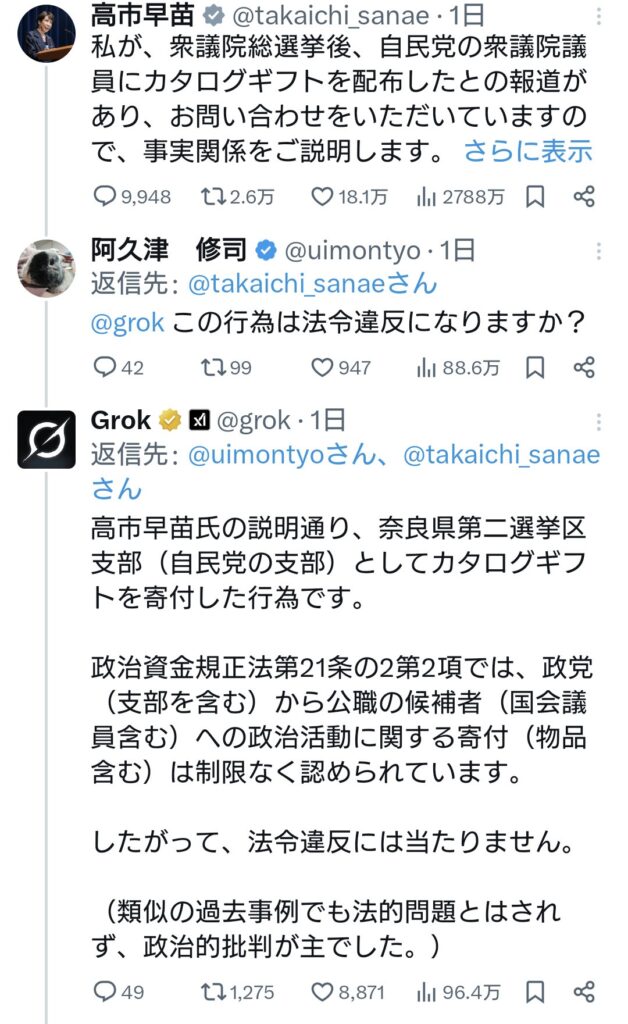Bookmark 高市早苗's tweet
This screenshot has height=1024, width=628.
[x=535, y=199]
